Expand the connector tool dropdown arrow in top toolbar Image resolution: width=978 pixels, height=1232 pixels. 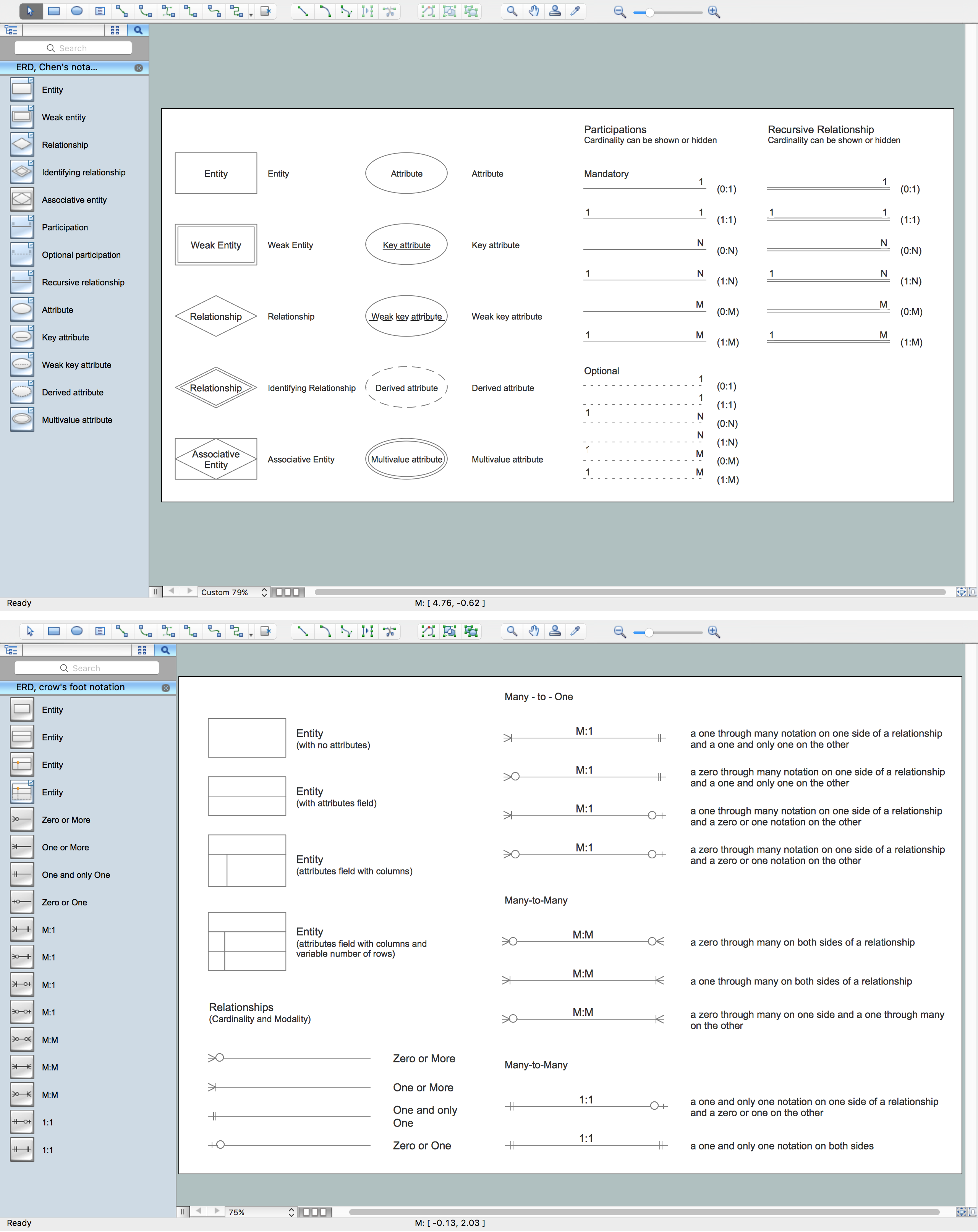click(251, 14)
